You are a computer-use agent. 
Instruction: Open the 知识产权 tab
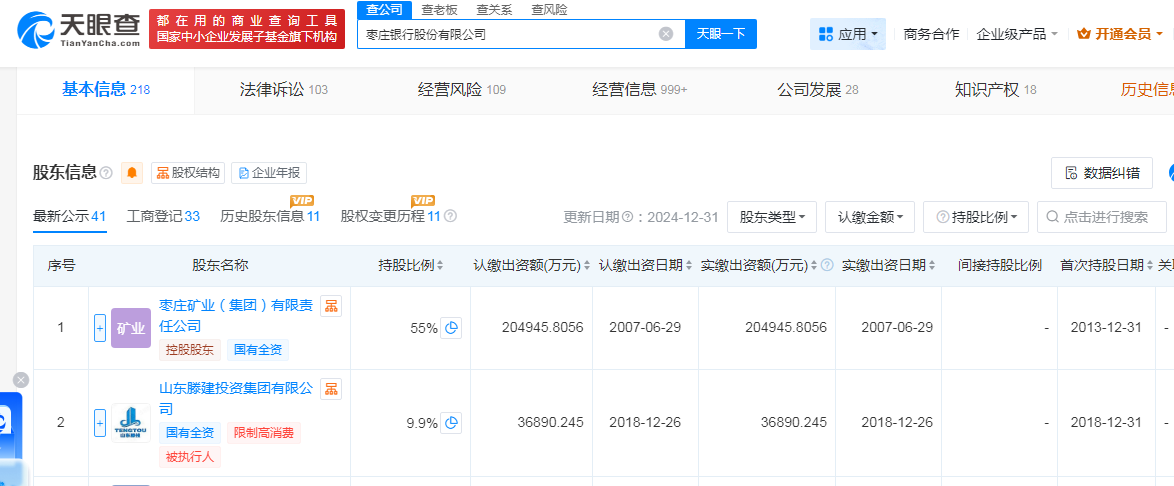tap(996, 90)
